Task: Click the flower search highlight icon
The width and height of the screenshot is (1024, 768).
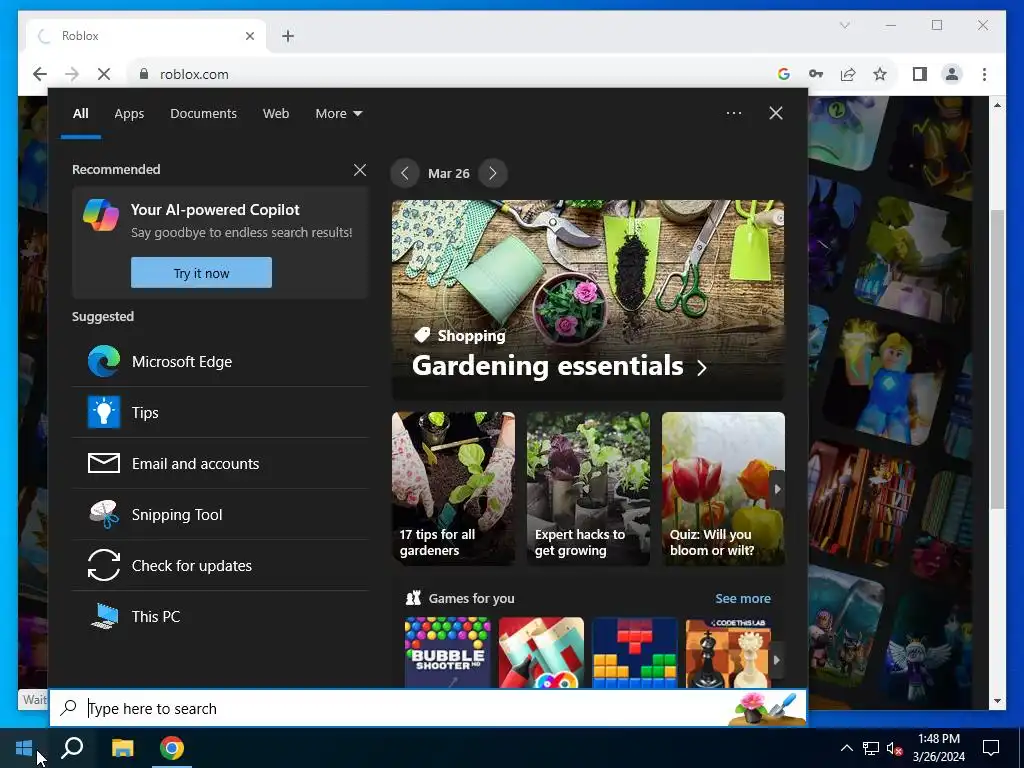Action: tap(767, 708)
